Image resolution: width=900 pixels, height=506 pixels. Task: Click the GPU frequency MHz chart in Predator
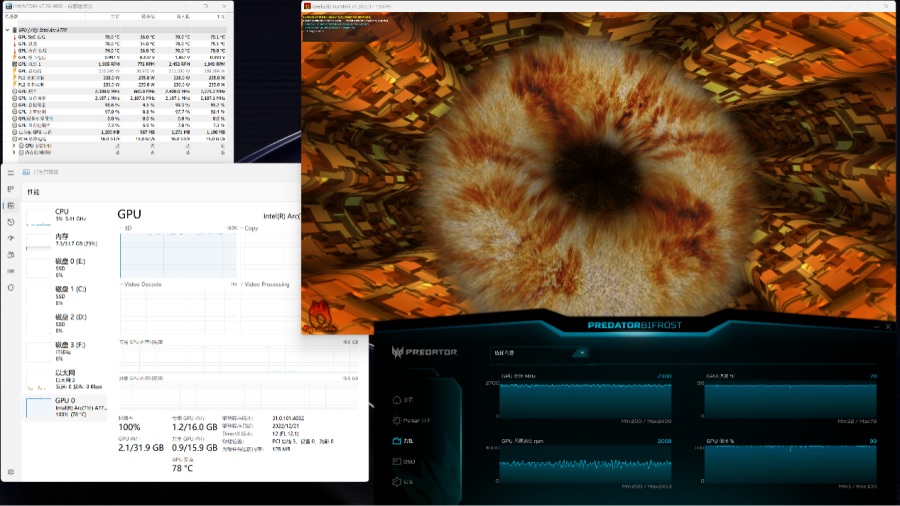585,400
